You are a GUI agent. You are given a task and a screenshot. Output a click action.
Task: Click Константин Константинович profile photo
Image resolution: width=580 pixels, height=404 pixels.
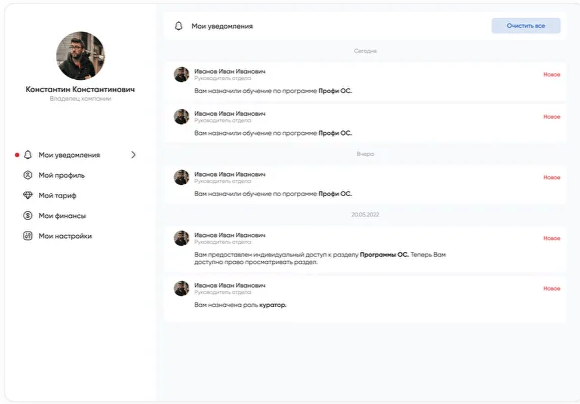point(80,55)
